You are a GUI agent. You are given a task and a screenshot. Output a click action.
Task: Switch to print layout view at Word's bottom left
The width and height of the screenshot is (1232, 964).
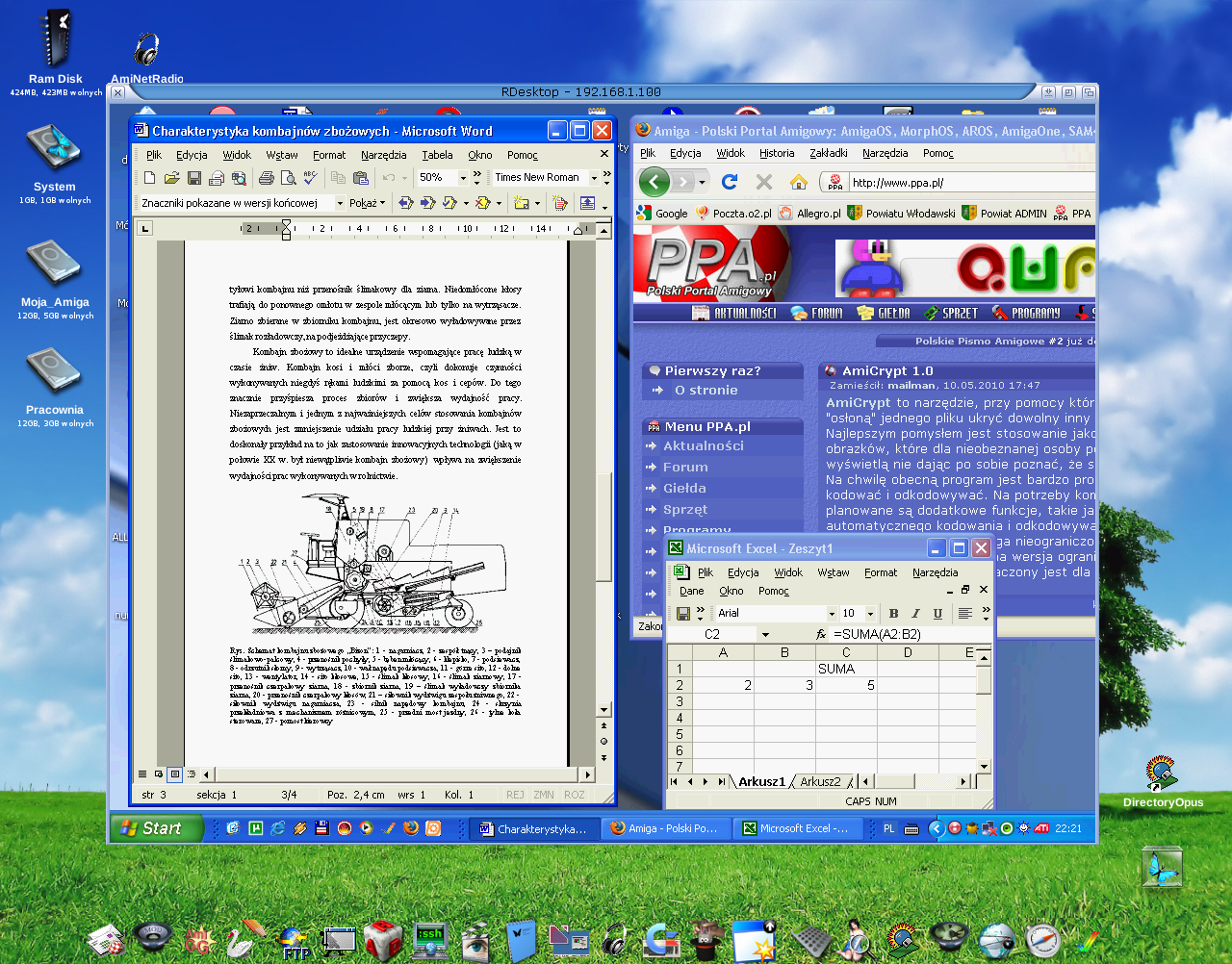click(174, 774)
